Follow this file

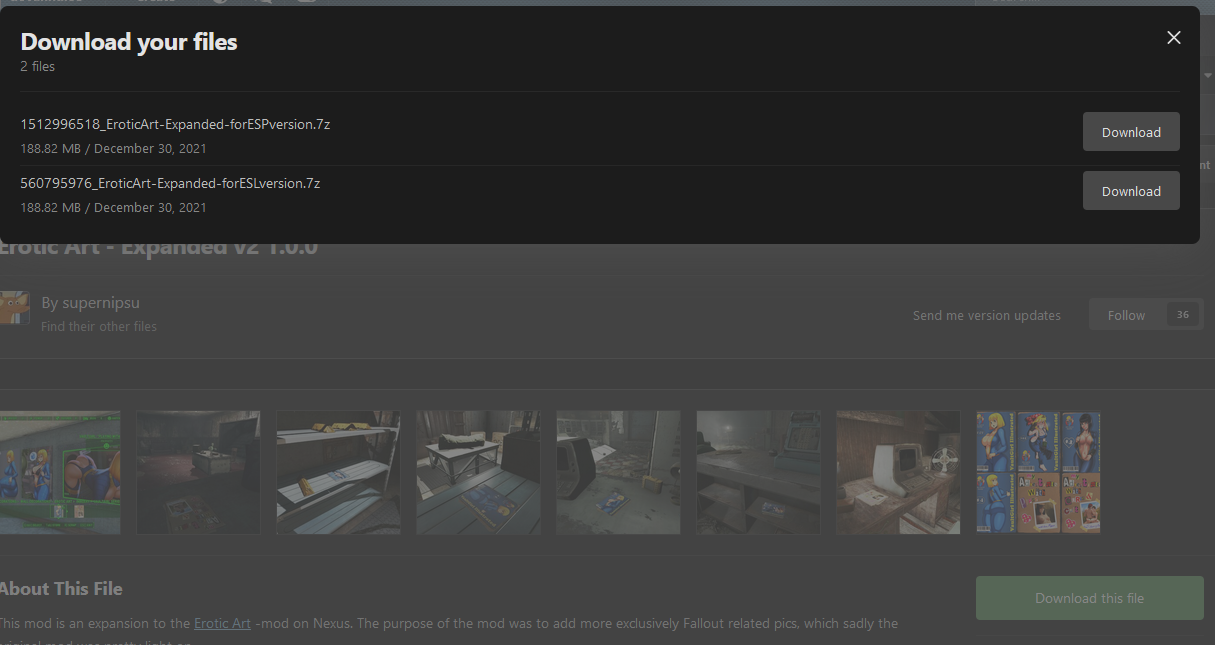pyautogui.click(x=1126, y=315)
